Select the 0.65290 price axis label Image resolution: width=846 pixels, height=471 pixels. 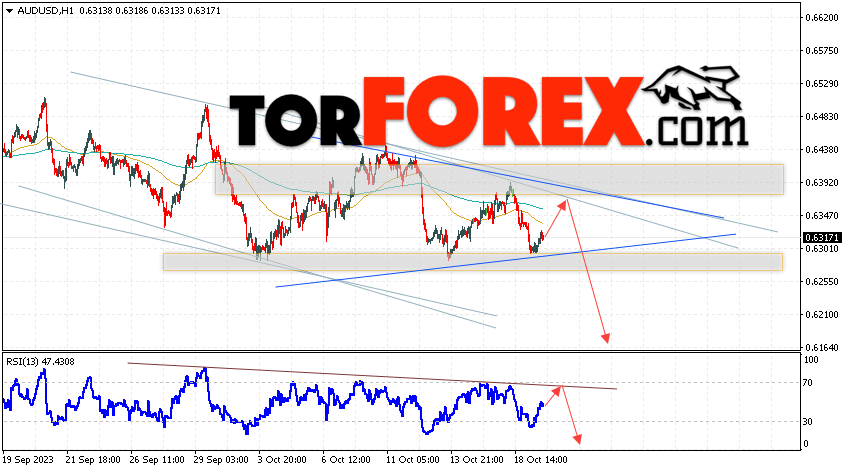(x=822, y=84)
